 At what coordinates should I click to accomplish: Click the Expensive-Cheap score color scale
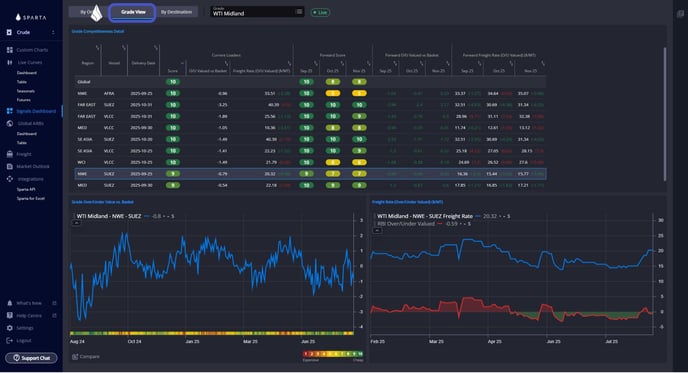pyautogui.click(x=333, y=354)
